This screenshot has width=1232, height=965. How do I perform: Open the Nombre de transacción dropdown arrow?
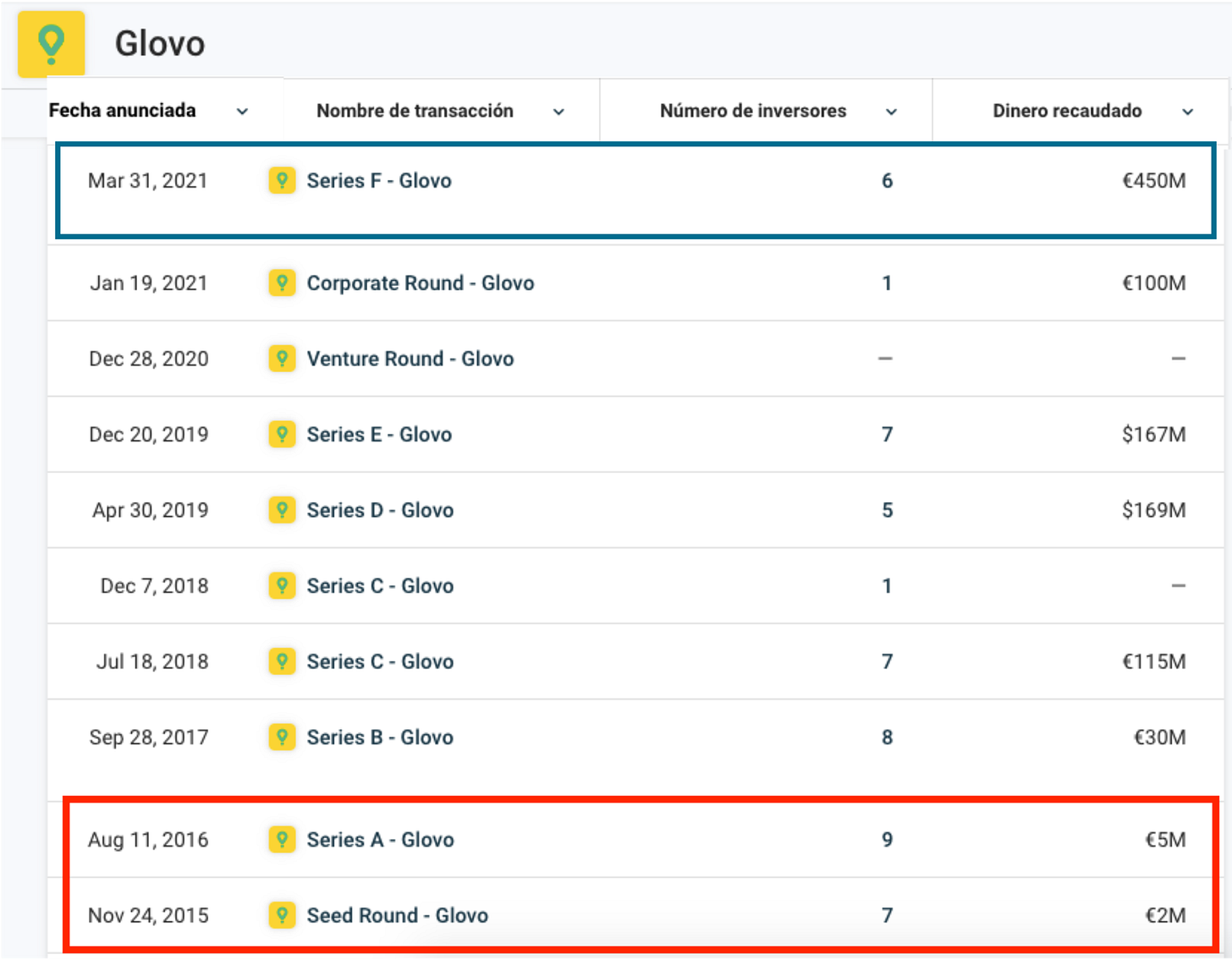558,112
